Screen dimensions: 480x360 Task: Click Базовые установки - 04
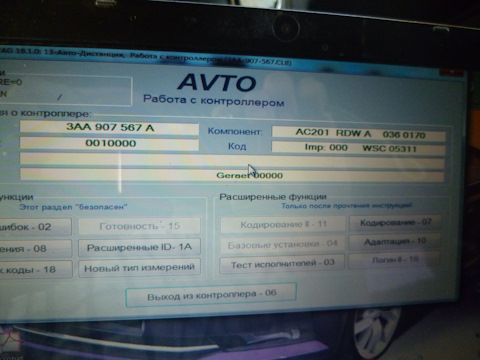click(x=282, y=245)
